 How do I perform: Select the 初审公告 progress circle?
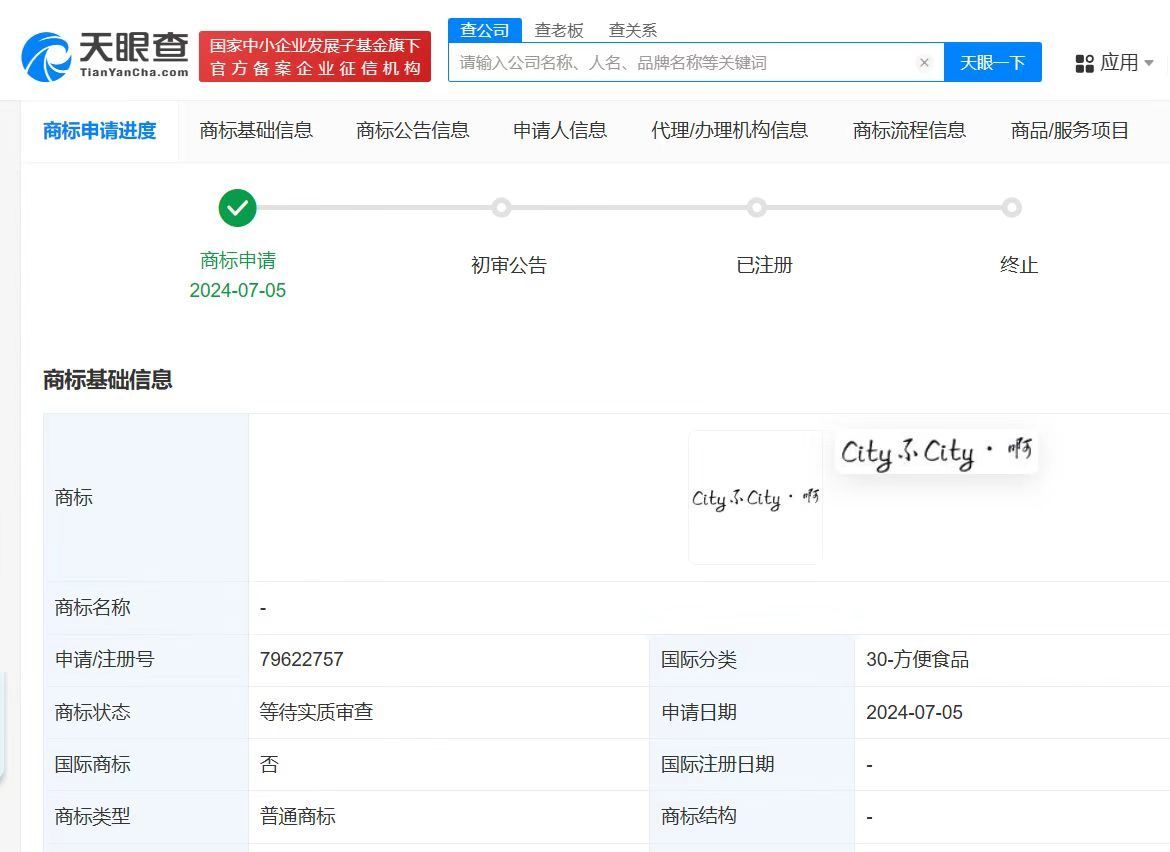coord(502,208)
